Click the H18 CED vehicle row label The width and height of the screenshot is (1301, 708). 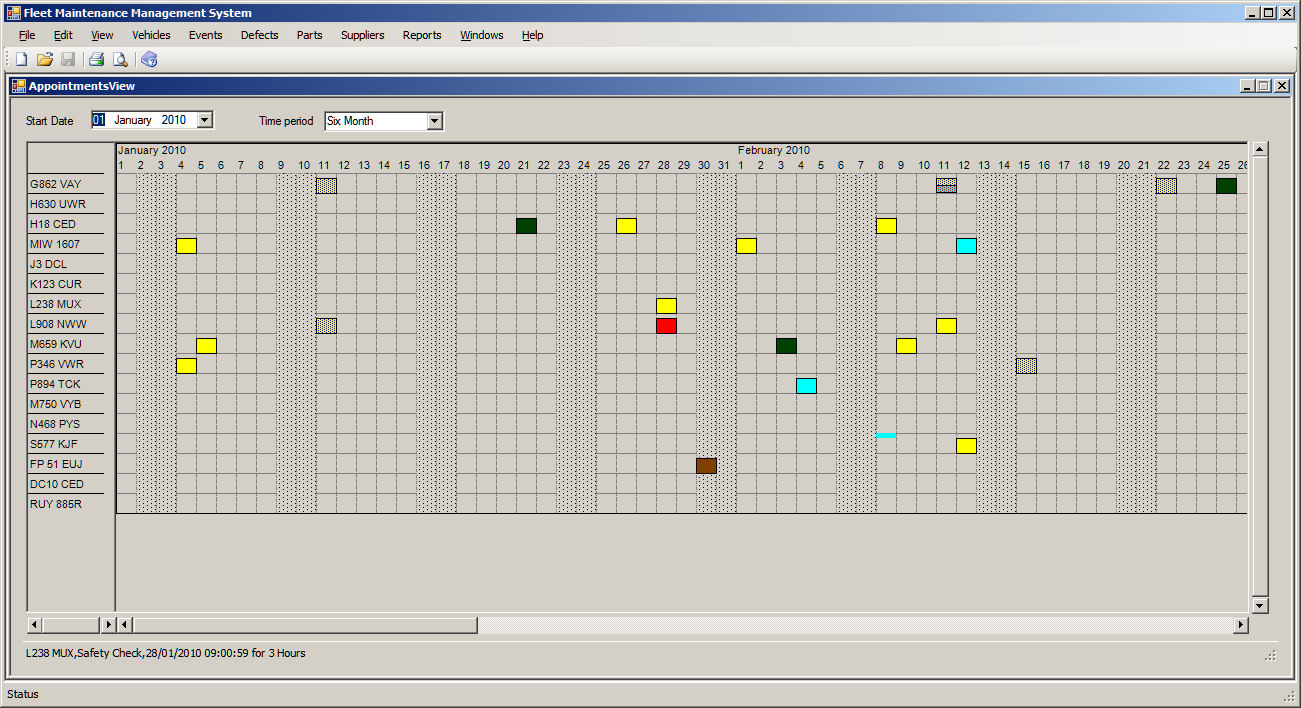[x=53, y=224]
